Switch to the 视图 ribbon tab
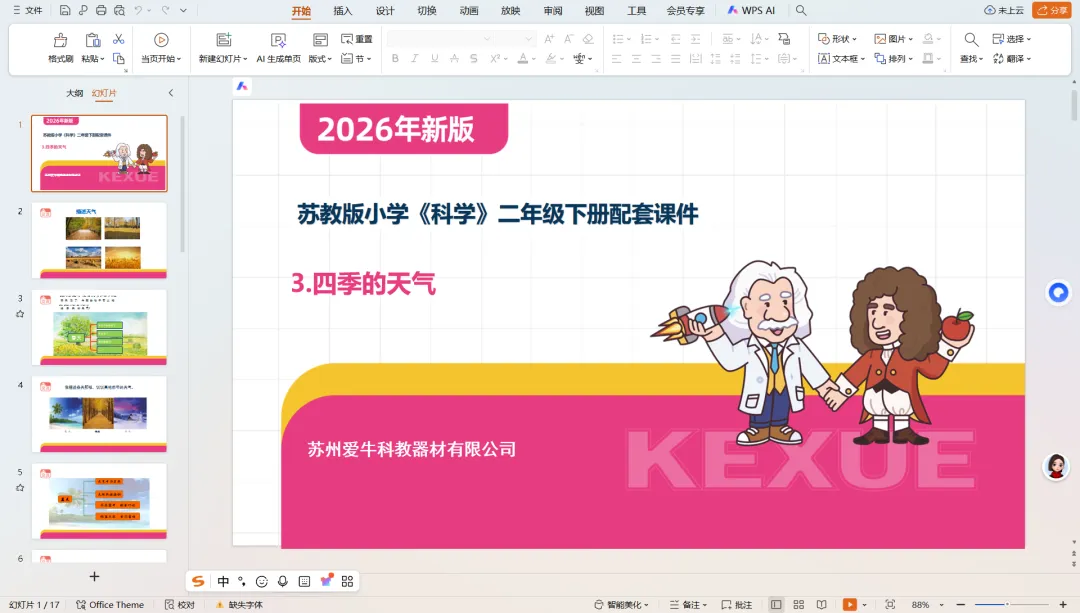 pos(594,10)
